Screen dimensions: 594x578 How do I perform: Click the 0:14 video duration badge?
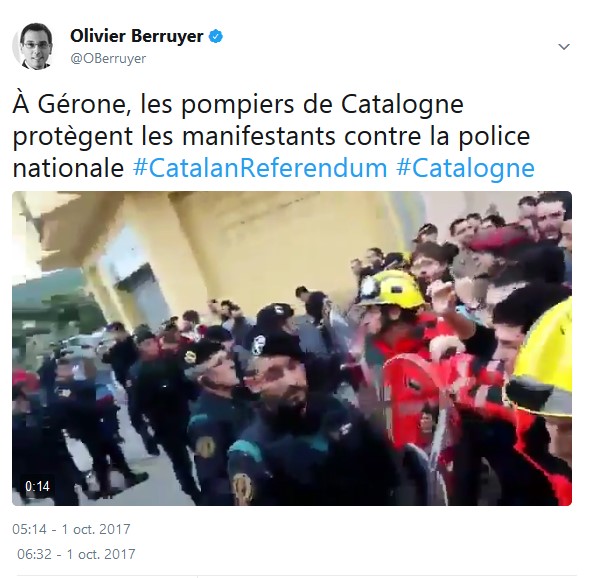pyautogui.click(x=37, y=486)
